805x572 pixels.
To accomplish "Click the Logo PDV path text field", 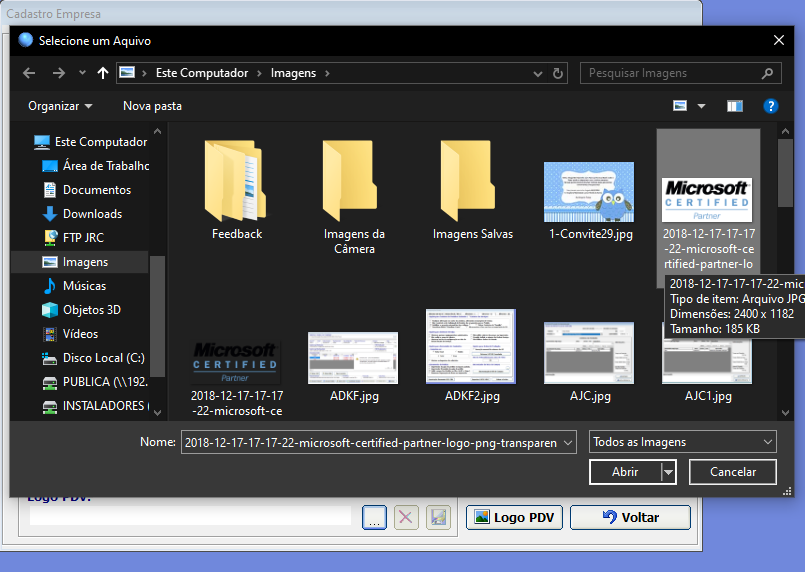I will 190,516.
